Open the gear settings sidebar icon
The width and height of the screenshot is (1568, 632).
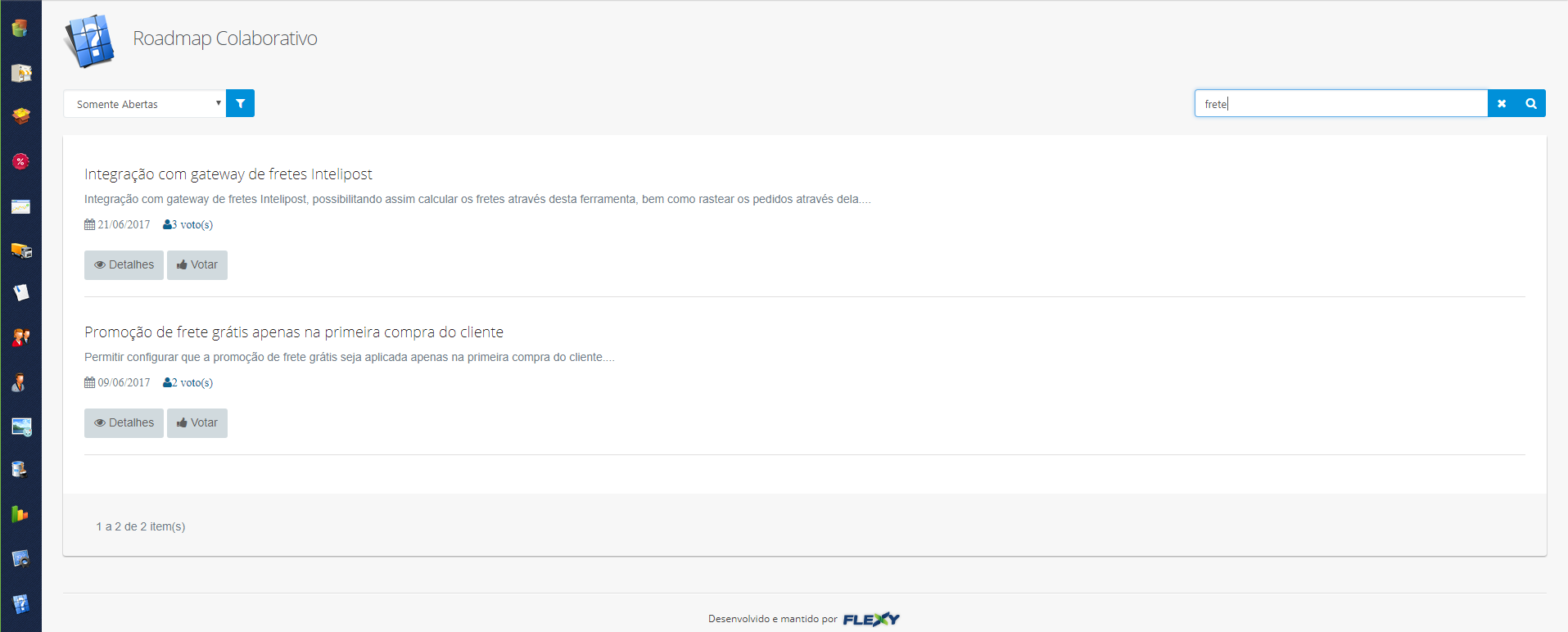pyautogui.click(x=20, y=558)
